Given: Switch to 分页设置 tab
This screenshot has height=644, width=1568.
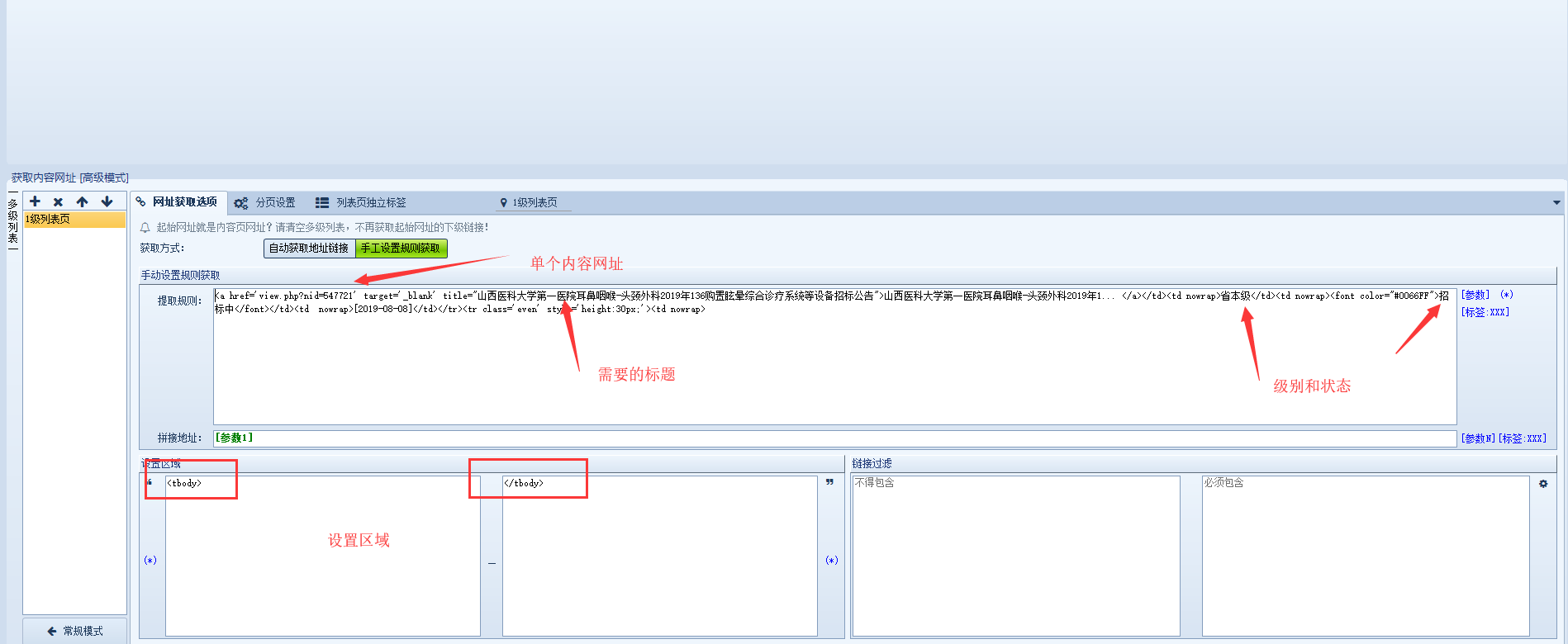Looking at the screenshot, I should pyautogui.click(x=265, y=203).
